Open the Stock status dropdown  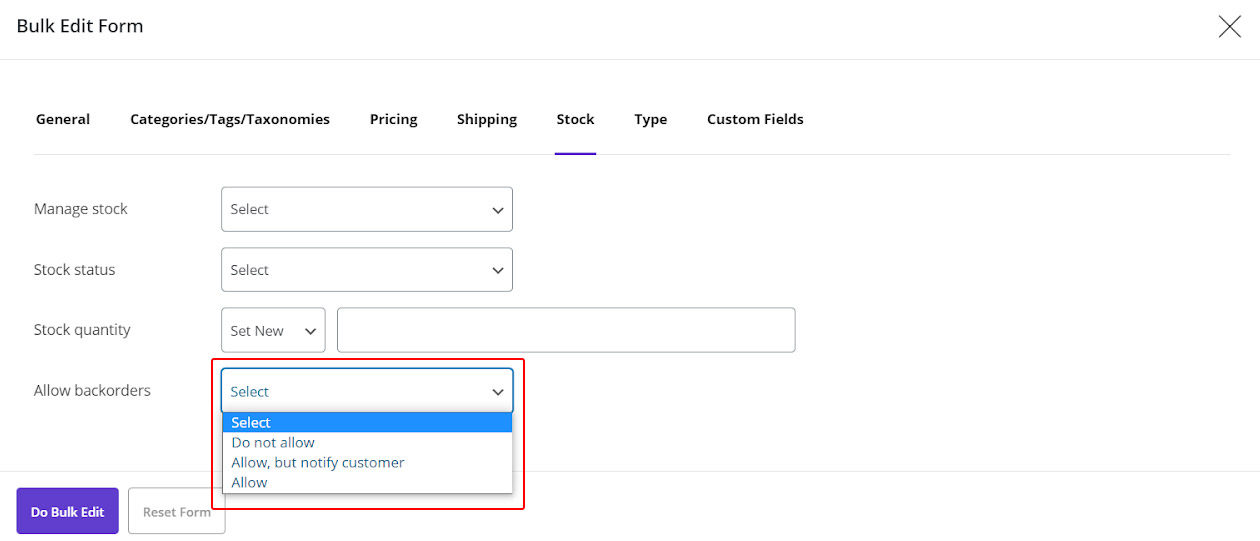366,270
